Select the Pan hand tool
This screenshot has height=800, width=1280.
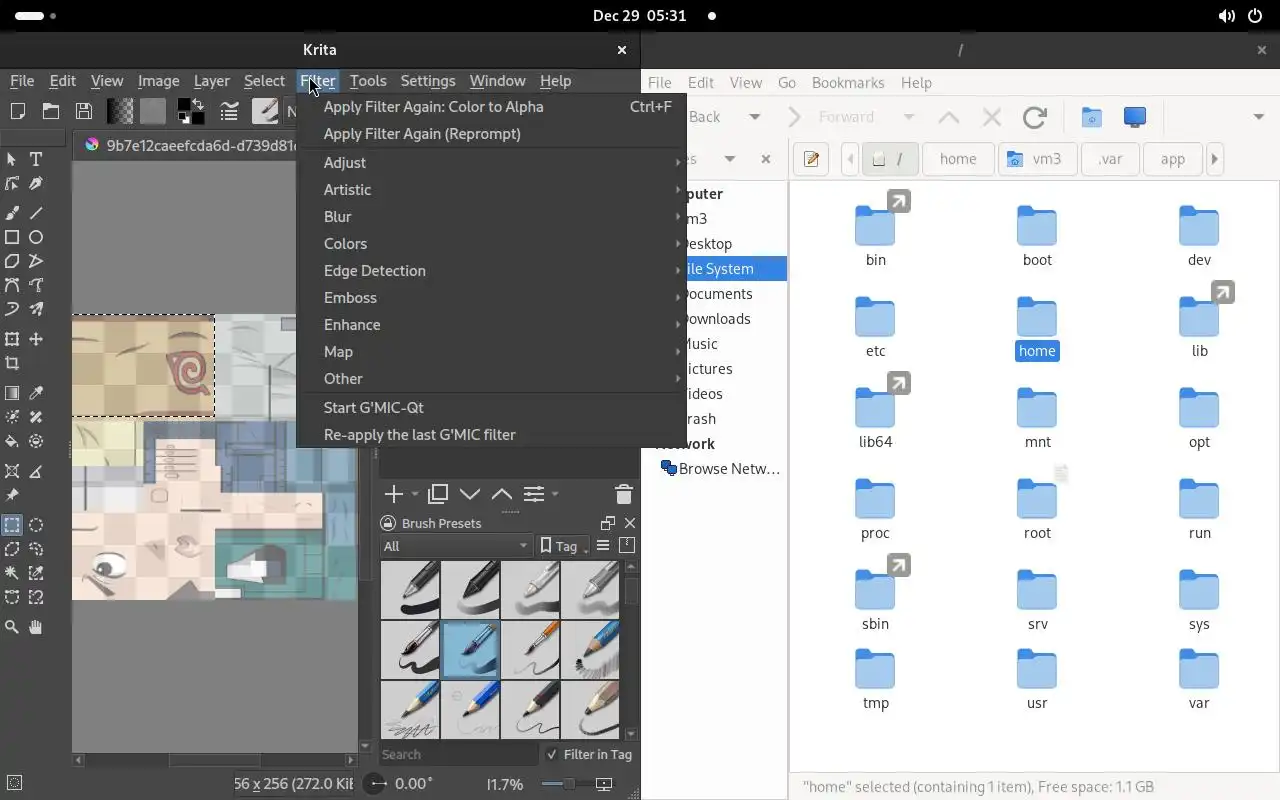[x=36, y=627]
